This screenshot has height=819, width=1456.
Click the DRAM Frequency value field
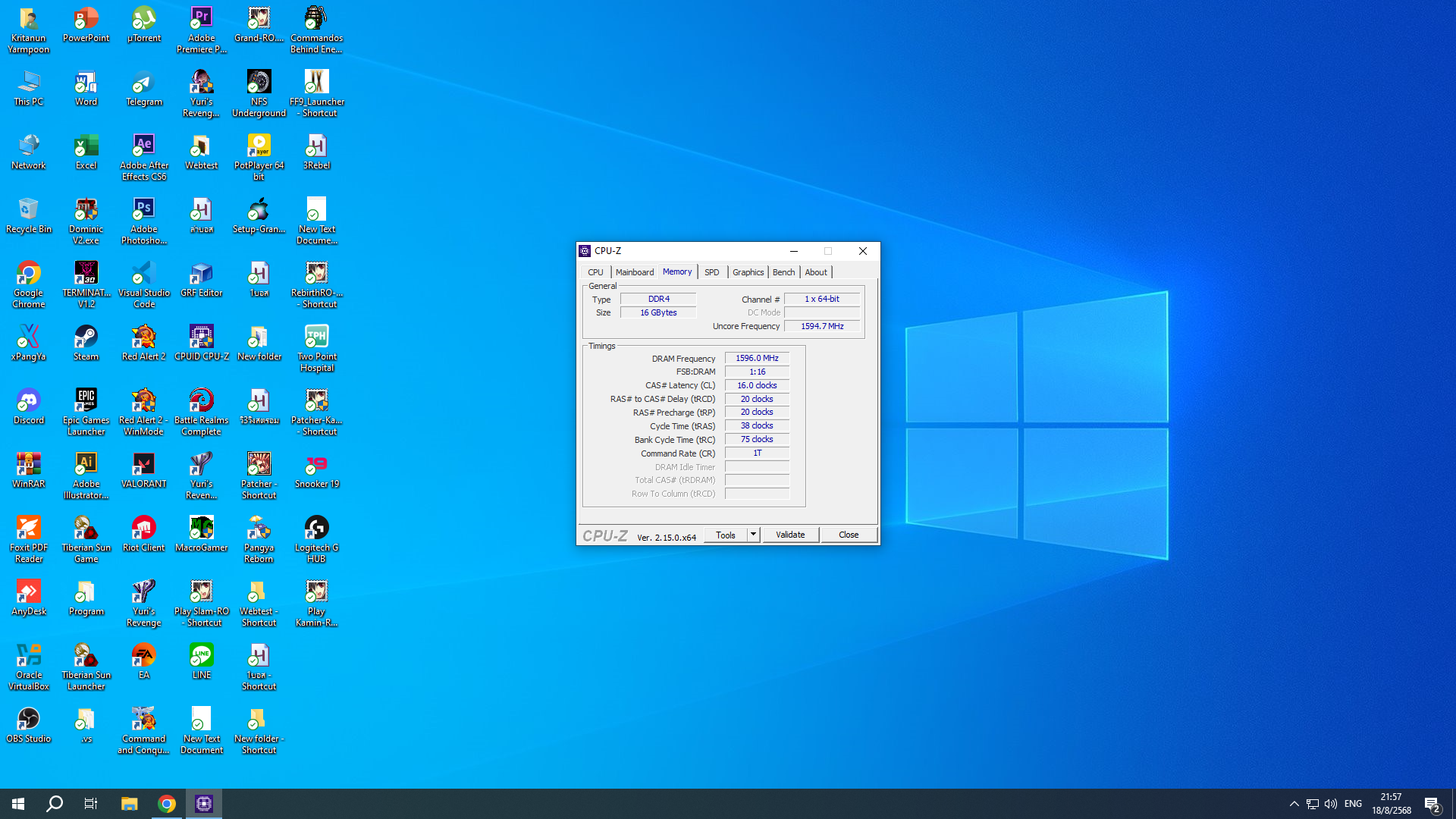pos(757,358)
